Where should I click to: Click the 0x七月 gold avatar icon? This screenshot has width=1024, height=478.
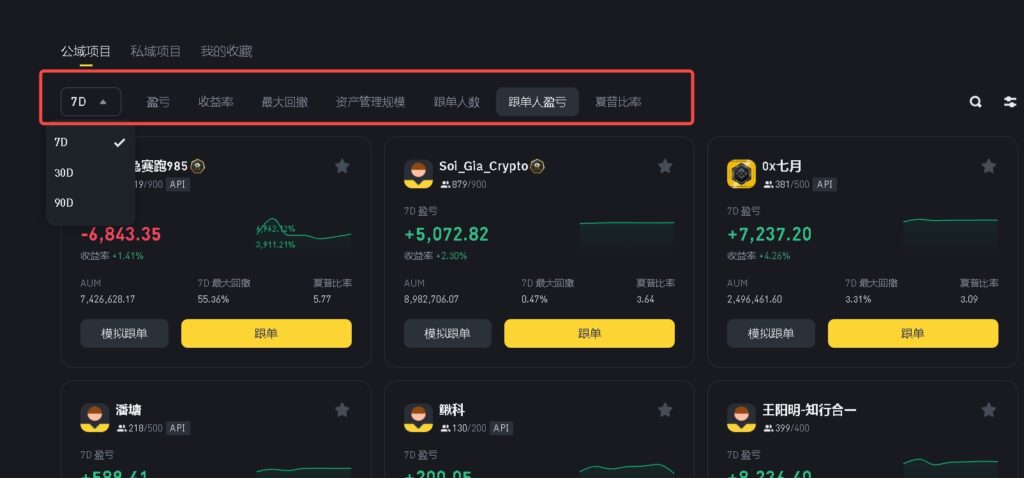741,174
